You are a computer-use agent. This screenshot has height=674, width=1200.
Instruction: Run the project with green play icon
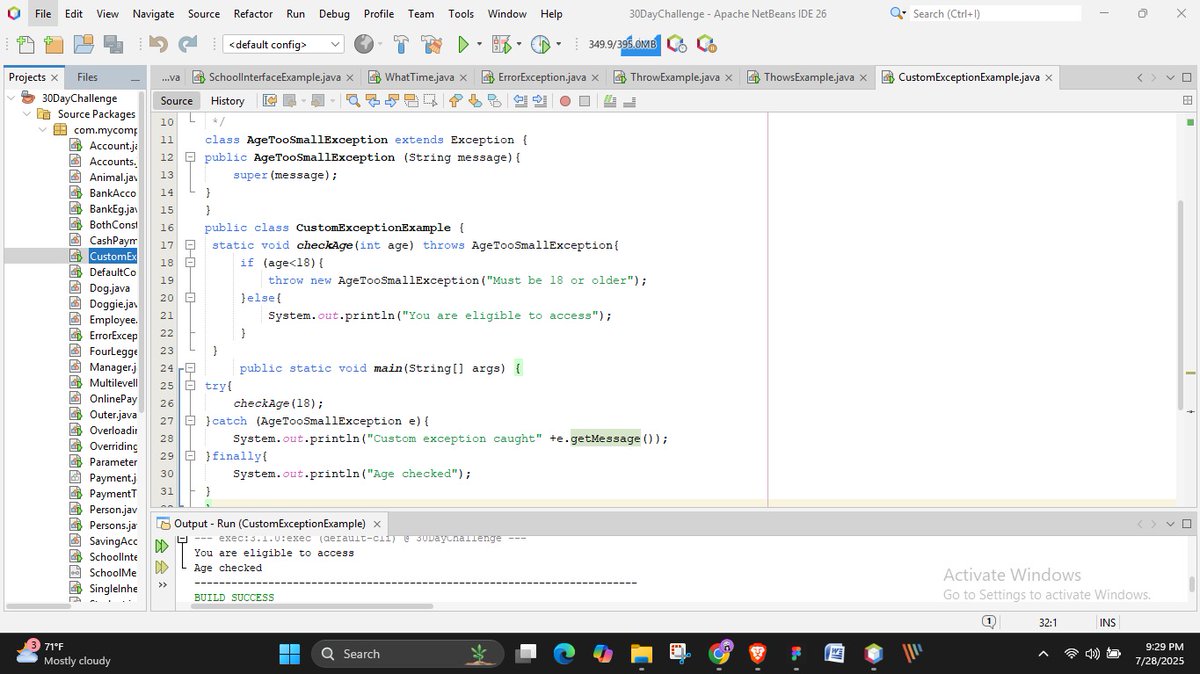[x=463, y=44]
